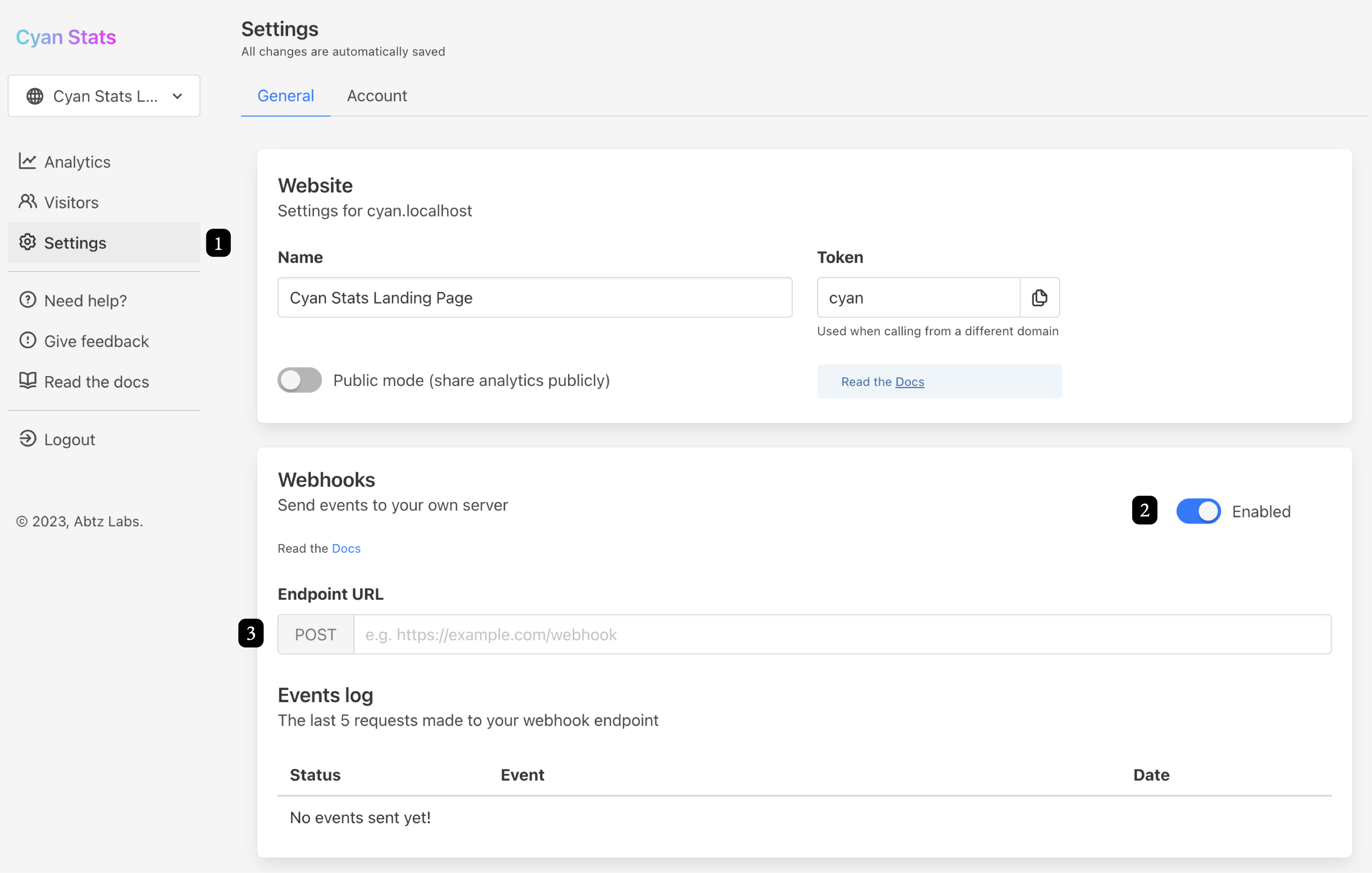Click the globe icon in the website selector

click(35, 96)
